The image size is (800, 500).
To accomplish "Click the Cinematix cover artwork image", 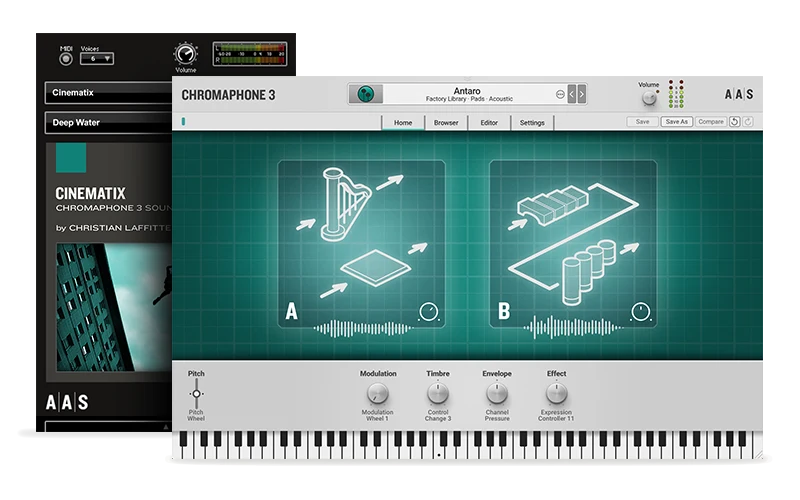I will [x=114, y=307].
